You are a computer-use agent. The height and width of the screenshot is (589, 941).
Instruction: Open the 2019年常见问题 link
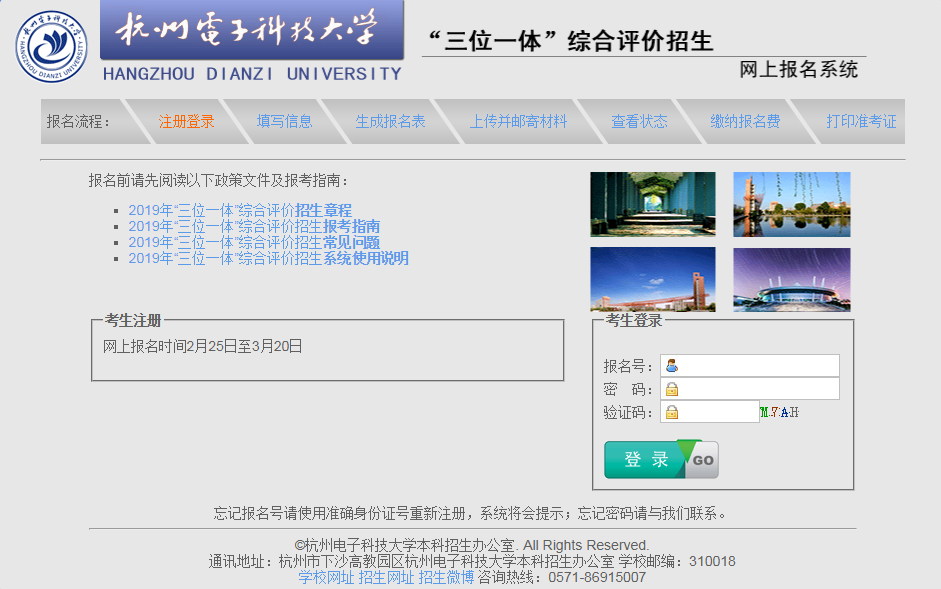[x=254, y=243]
